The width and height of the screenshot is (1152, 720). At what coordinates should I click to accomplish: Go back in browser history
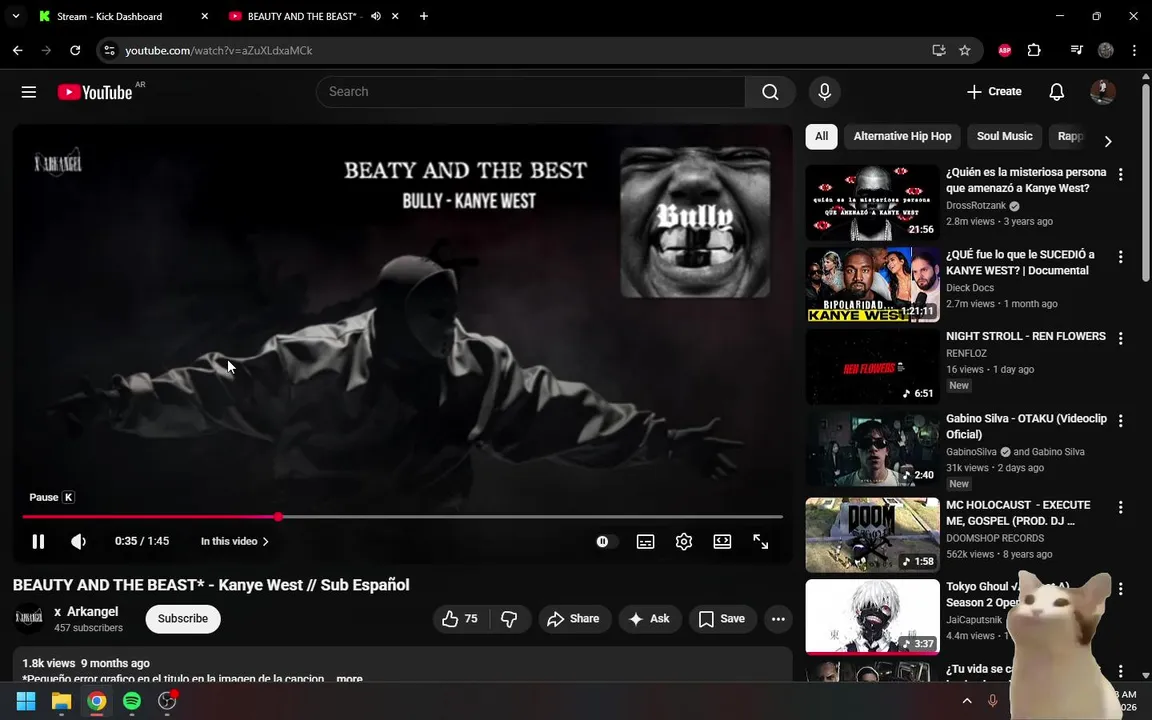(18, 51)
